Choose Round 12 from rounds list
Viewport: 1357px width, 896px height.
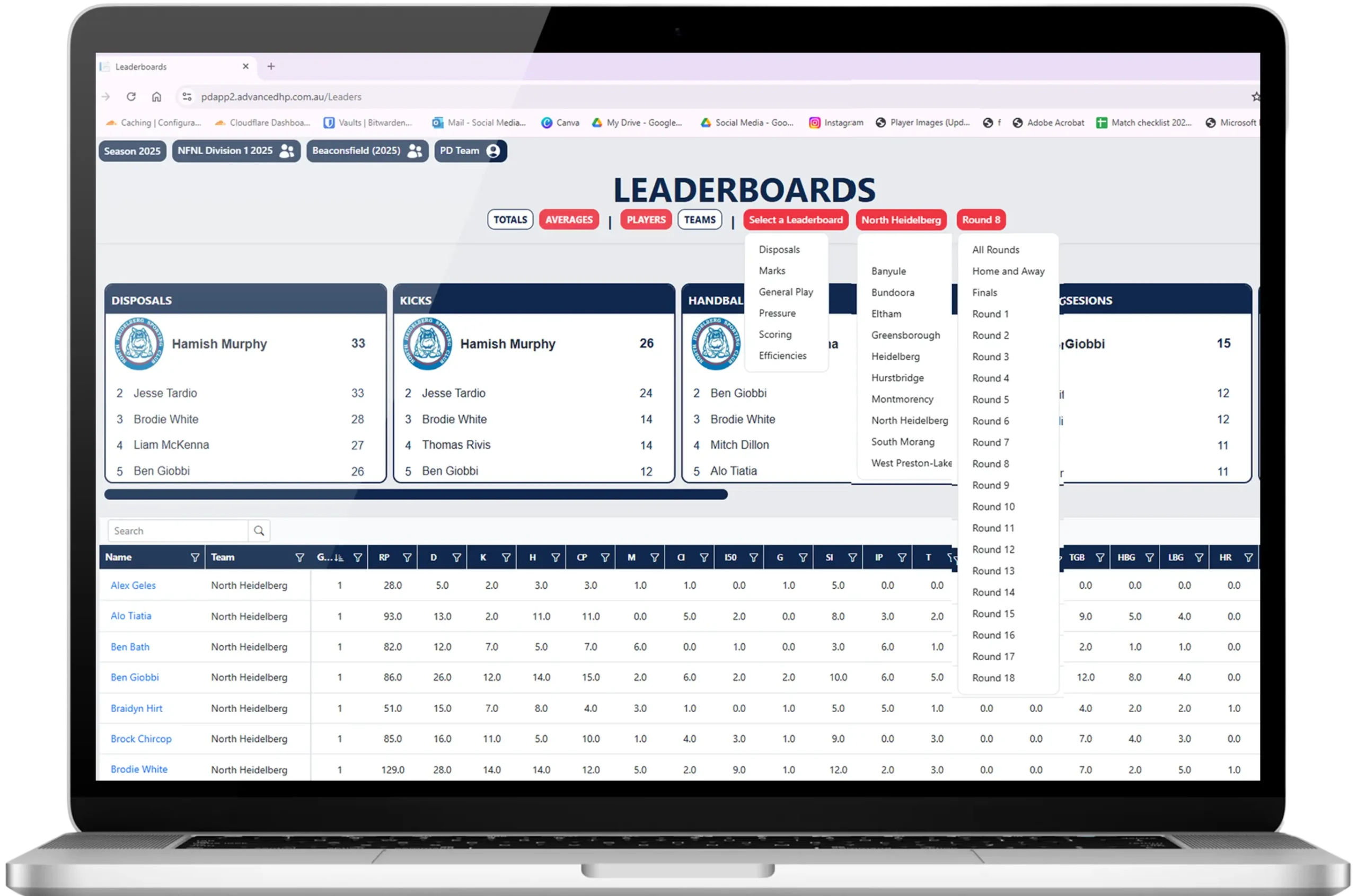tap(993, 549)
